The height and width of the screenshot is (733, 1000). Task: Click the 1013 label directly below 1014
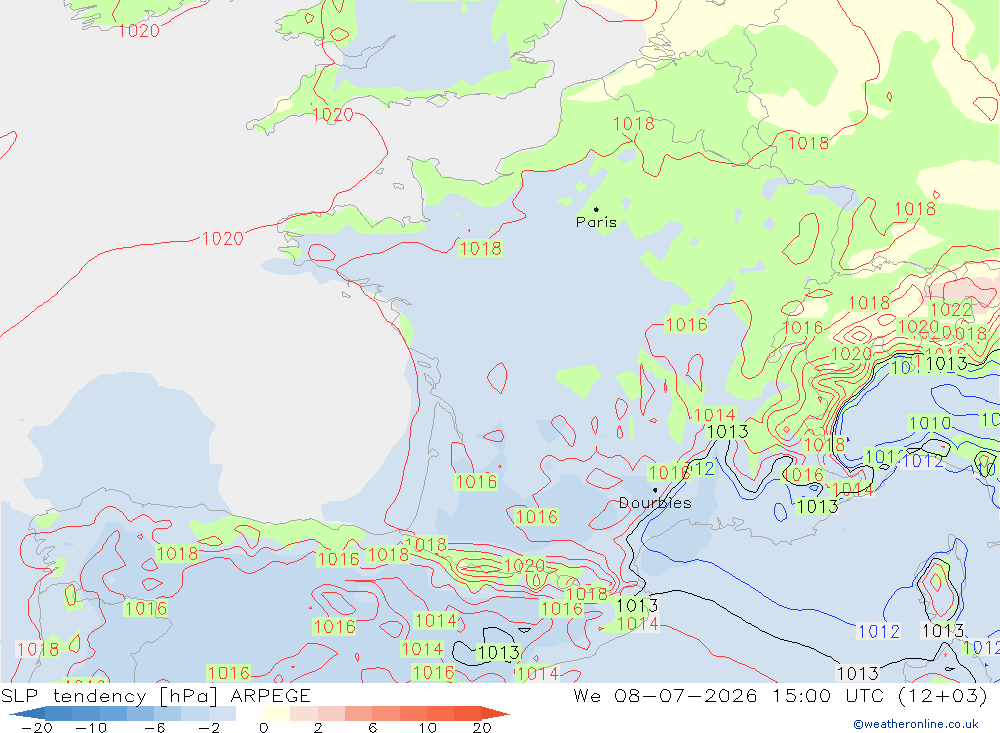coord(728,432)
